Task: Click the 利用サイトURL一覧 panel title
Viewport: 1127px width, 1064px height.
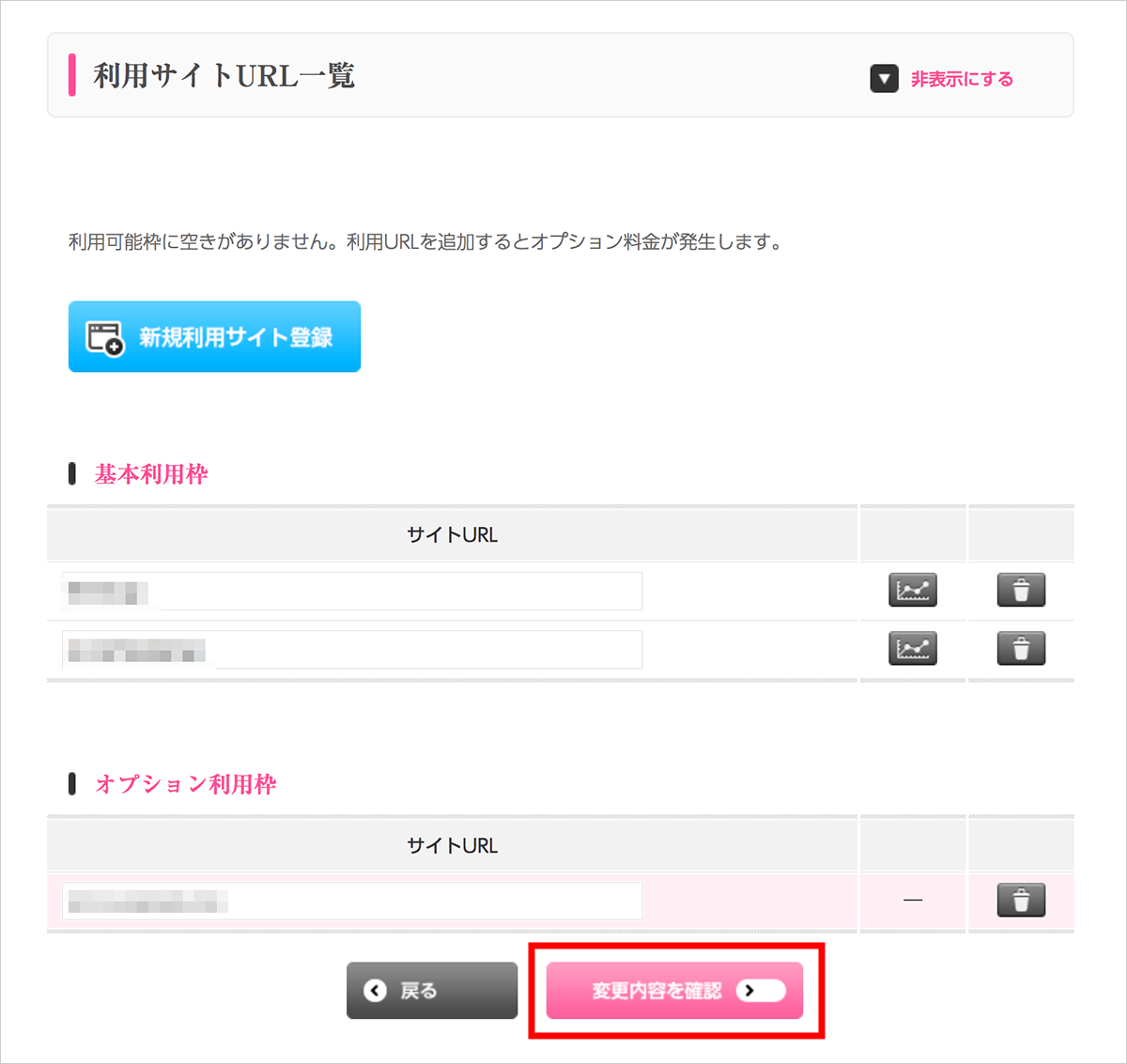Action: [x=224, y=76]
